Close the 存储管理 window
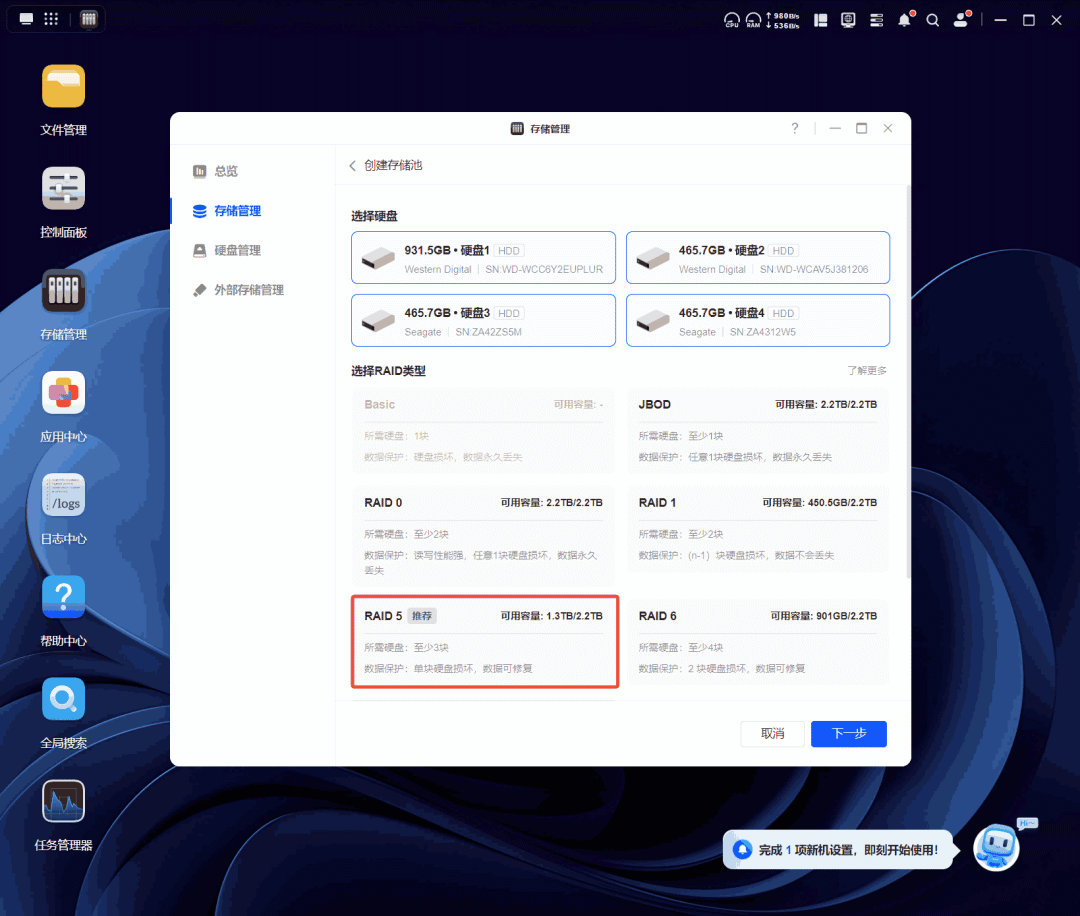This screenshot has height=916, width=1080. pyautogui.click(x=888, y=128)
